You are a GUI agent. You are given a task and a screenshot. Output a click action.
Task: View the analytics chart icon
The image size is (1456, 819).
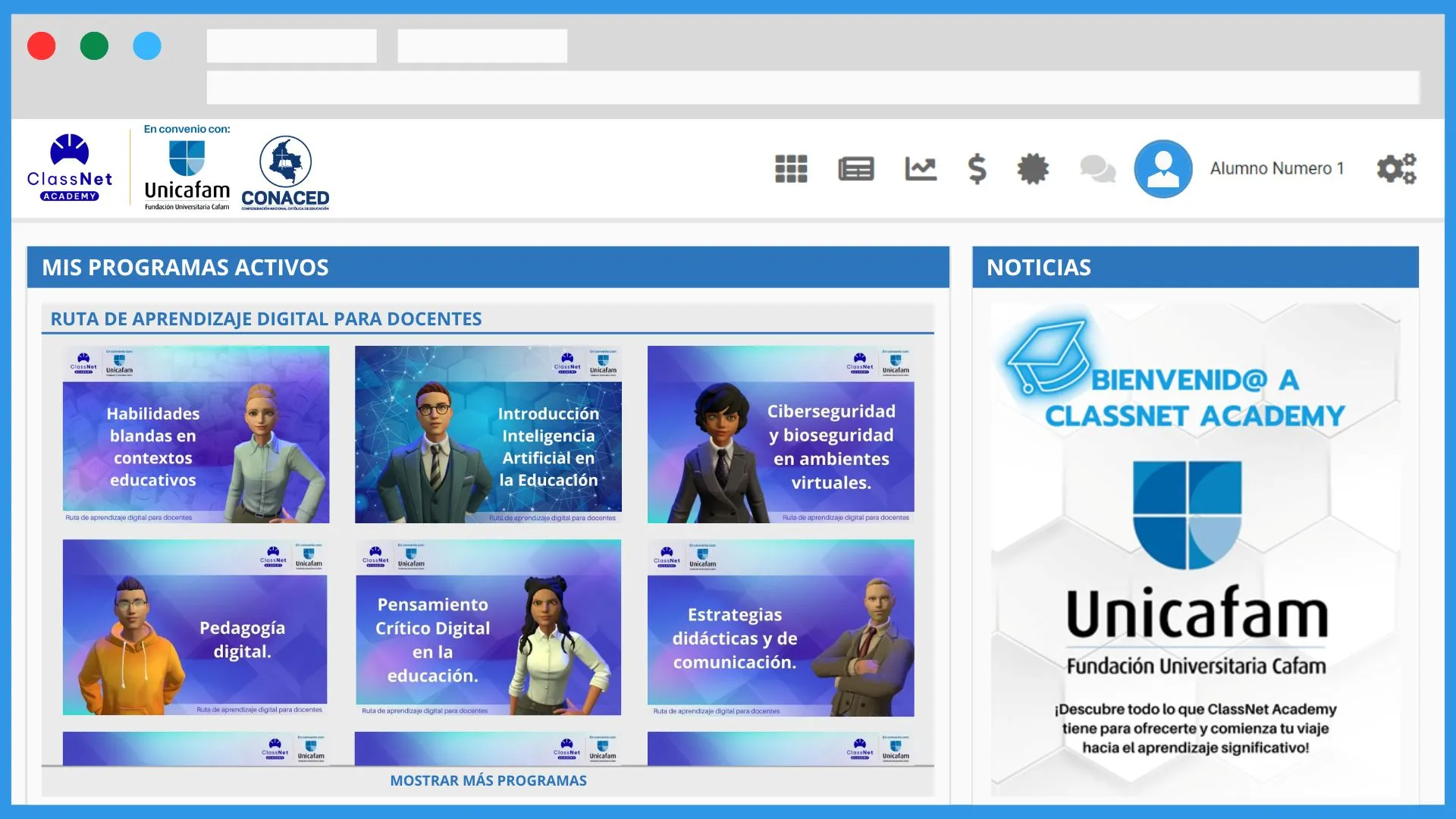[921, 168]
